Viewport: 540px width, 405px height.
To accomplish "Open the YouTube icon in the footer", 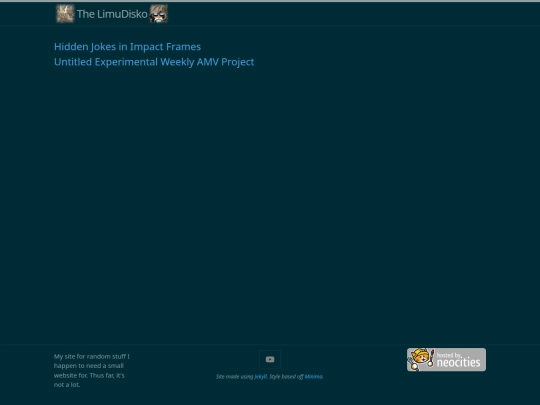I will coord(270,360).
